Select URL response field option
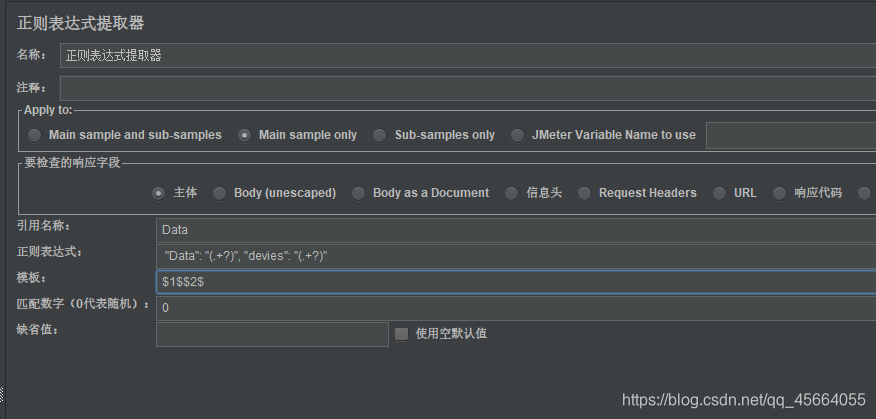Viewport: 876px width, 419px height. pyautogui.click(x=719, y=193)
